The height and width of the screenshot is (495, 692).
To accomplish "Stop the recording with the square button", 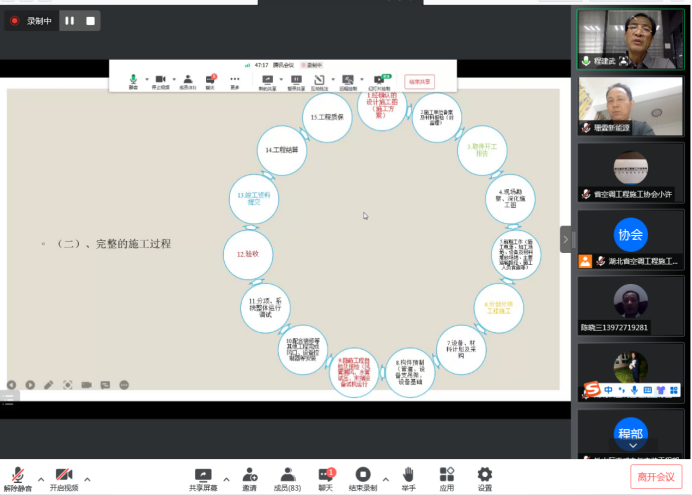I will pos(90,21).
